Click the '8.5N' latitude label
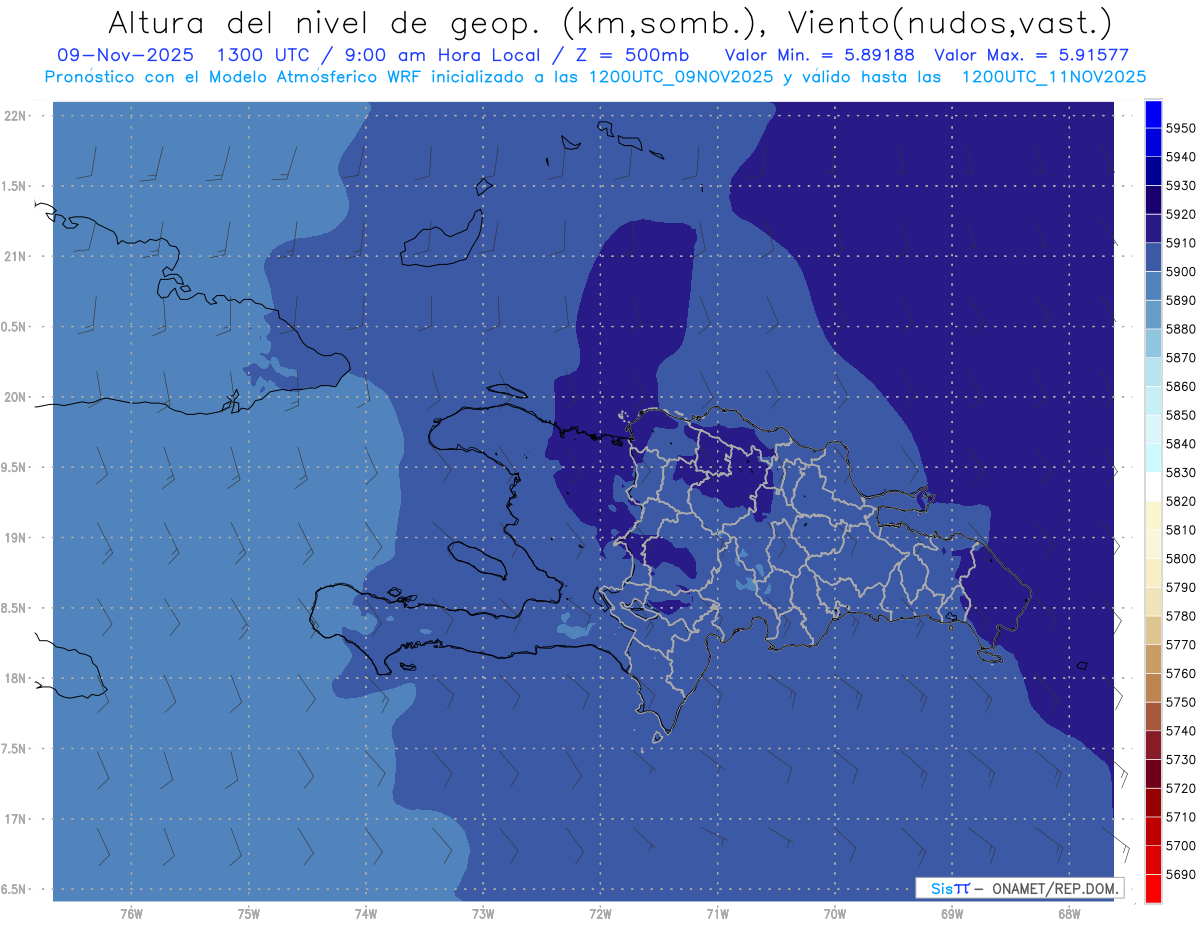This screenshot has height=927, width=1200. 14,608
